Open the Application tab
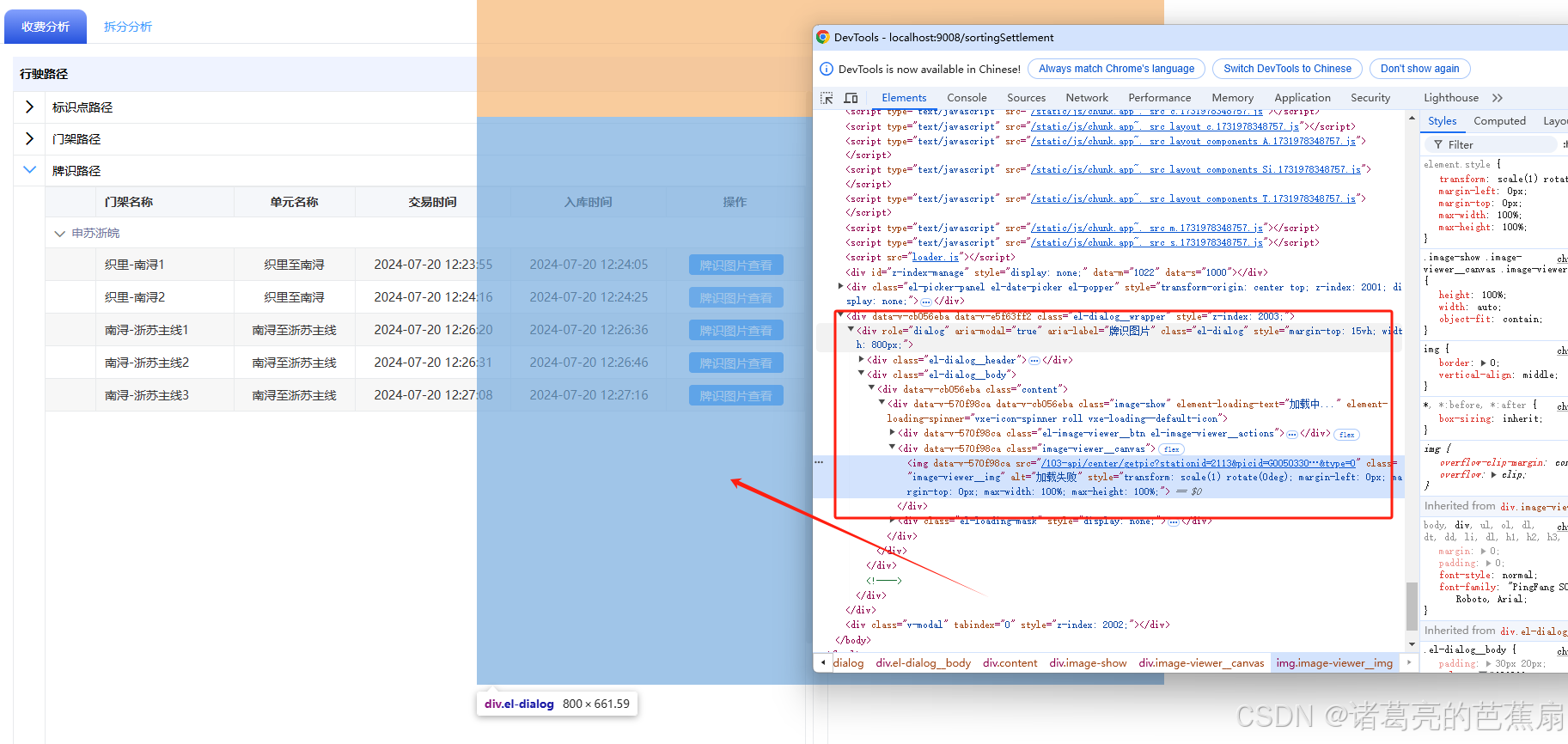 [1302, 98]
